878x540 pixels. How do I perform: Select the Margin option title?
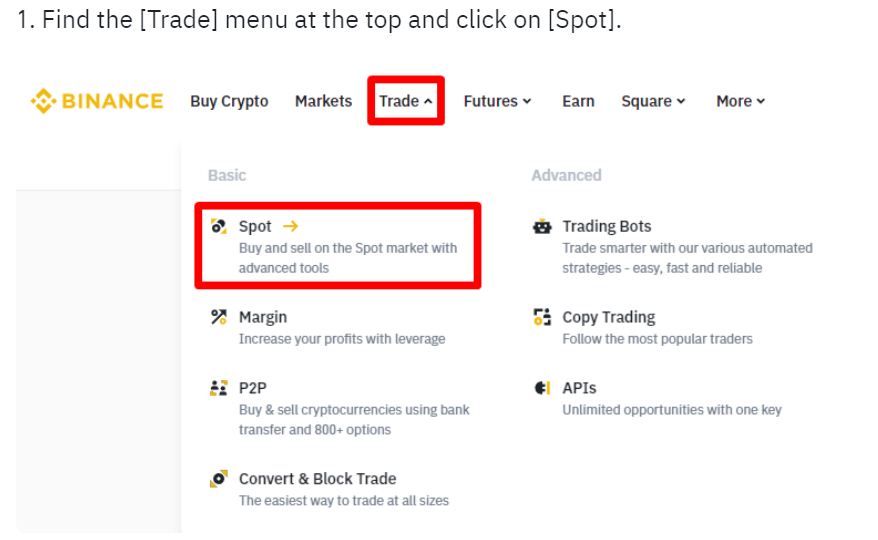click(x=263, y=317)
